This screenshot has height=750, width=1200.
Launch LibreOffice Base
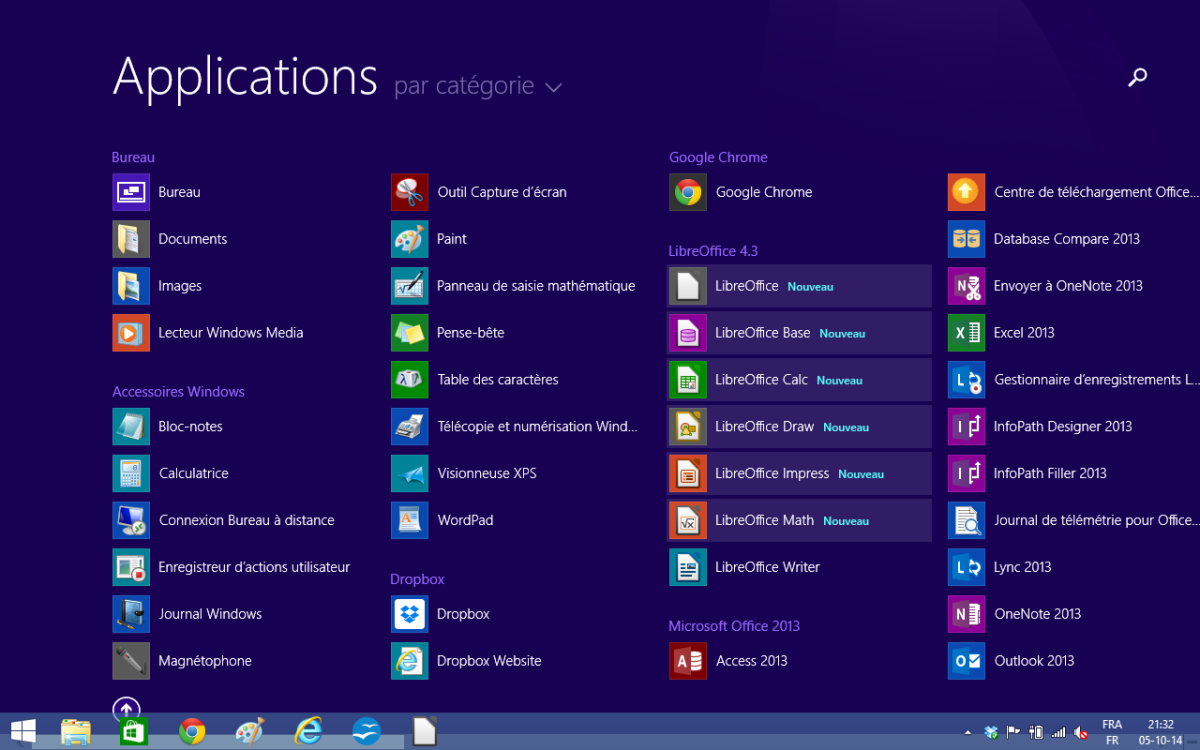[800, 333]
